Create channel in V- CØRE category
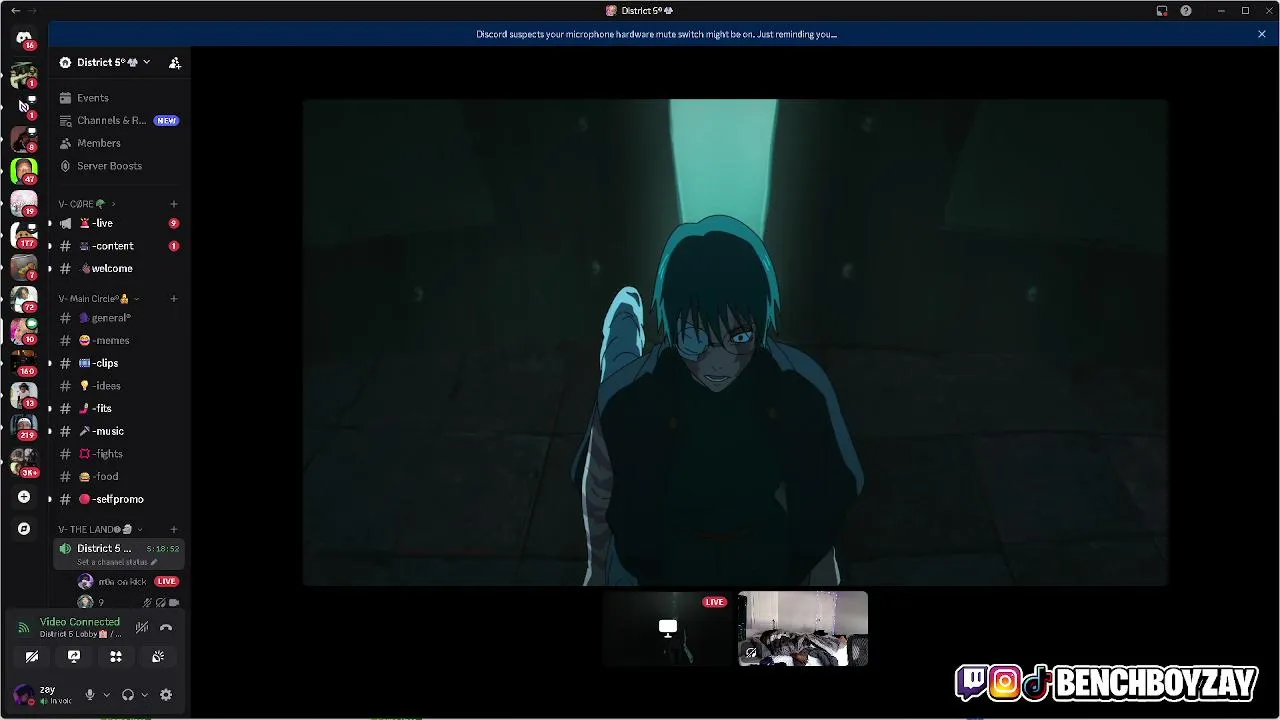The width and height of the screenshot is (1280, 720). (x=174, y=204)
